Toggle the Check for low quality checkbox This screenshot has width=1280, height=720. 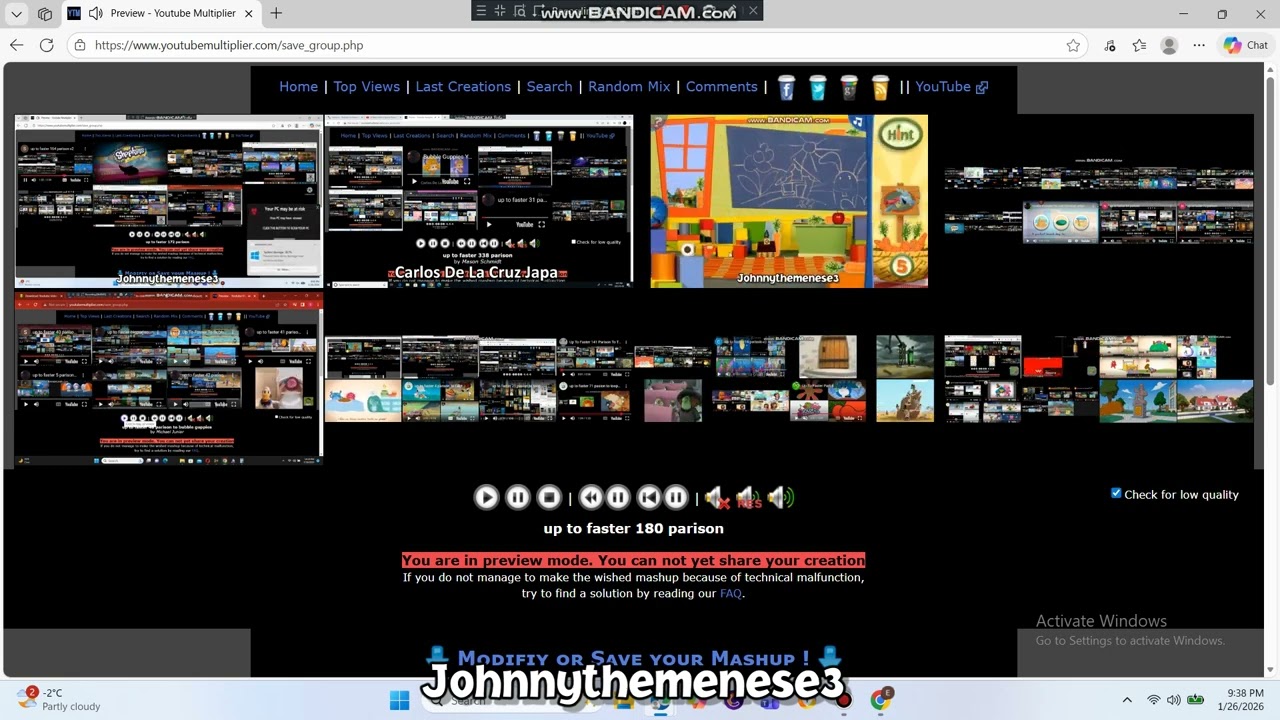pyautogui.click(x=1116, y=493)
